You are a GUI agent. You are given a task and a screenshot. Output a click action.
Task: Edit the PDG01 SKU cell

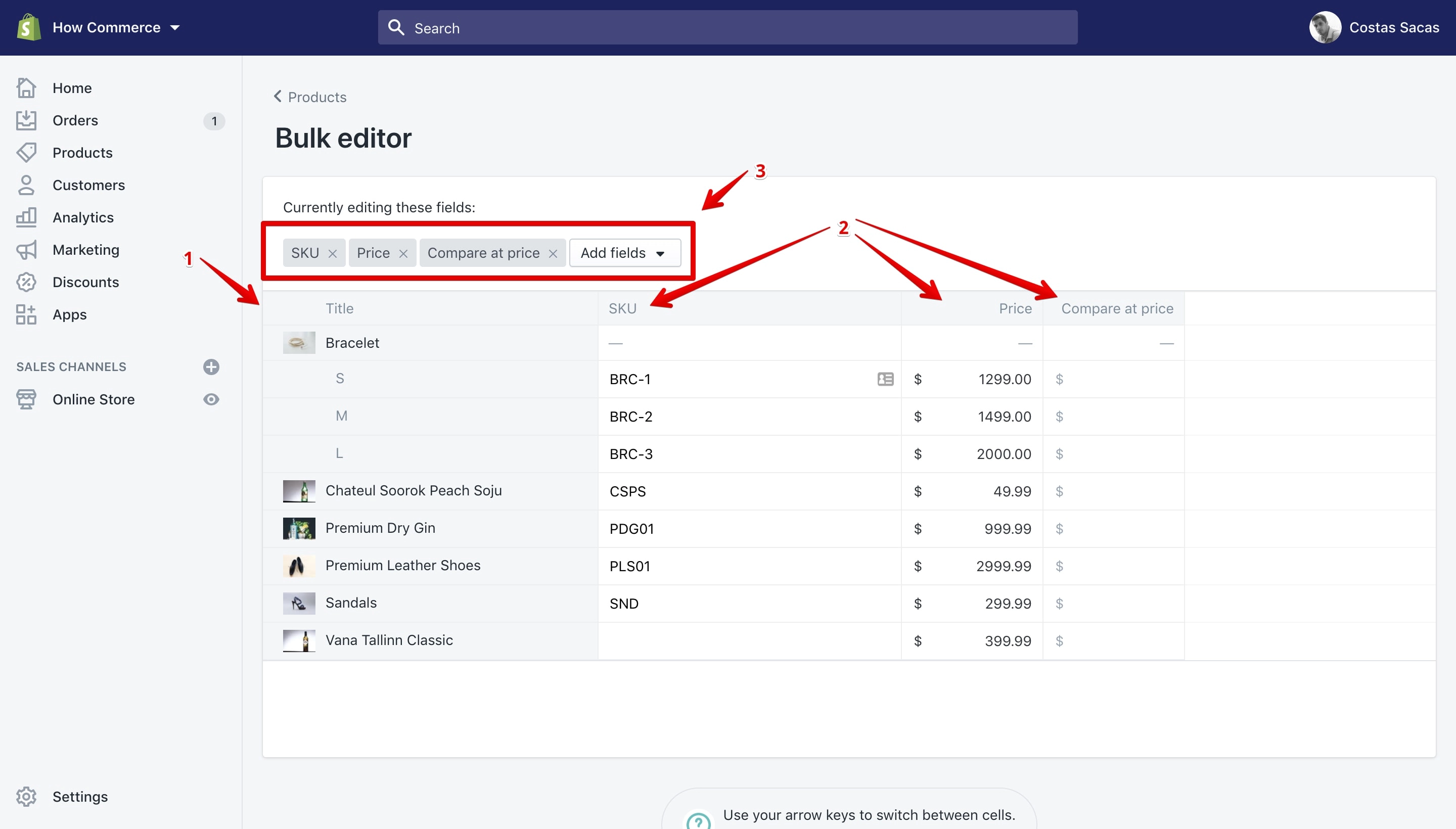749,529
